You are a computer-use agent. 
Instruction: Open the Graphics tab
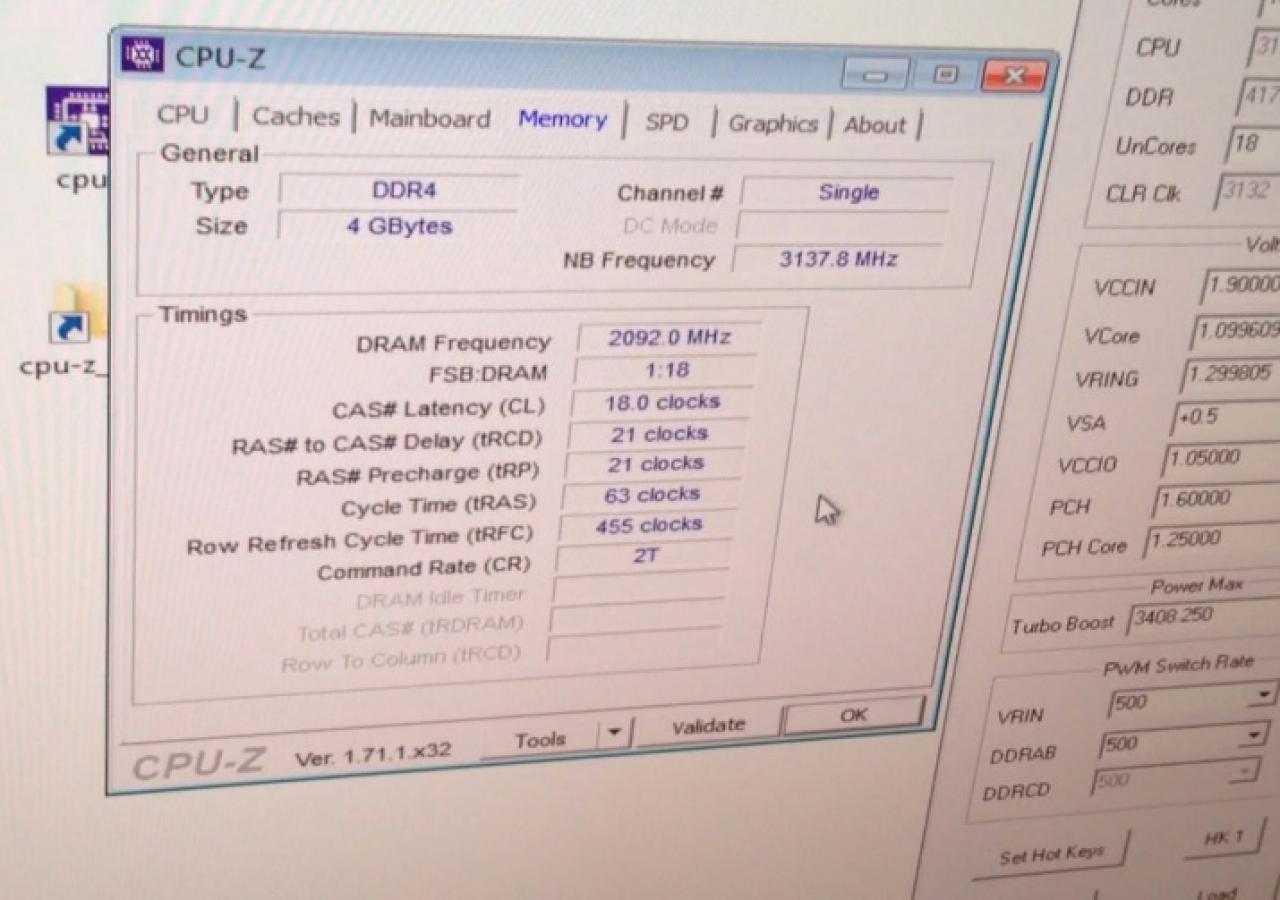pyautogui.click(x=773, y=124)
